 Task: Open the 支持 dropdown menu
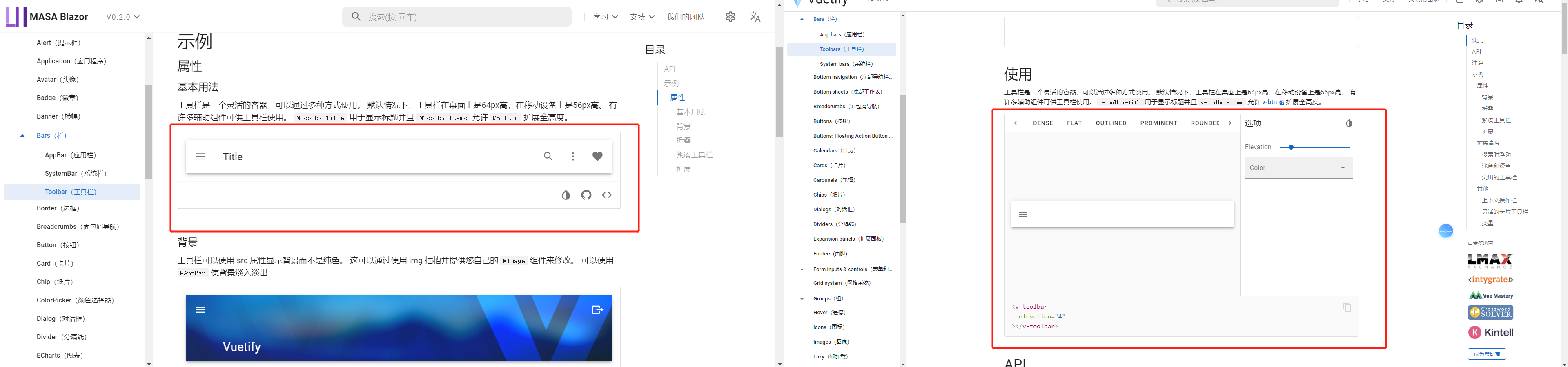[x=642, y=17]
